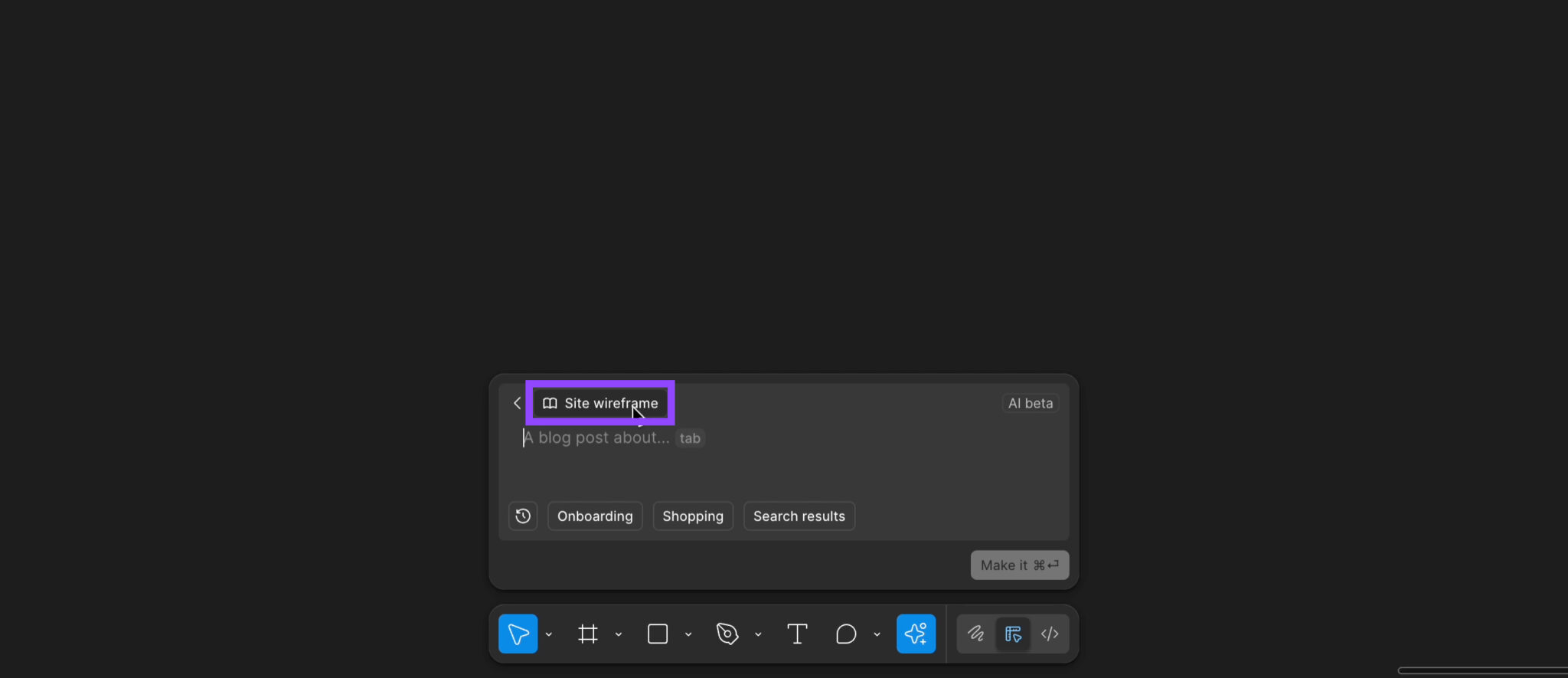This screenshot has width=1568, height=678.
Task: Switch to Draw mode toggle
Action: 975,634
